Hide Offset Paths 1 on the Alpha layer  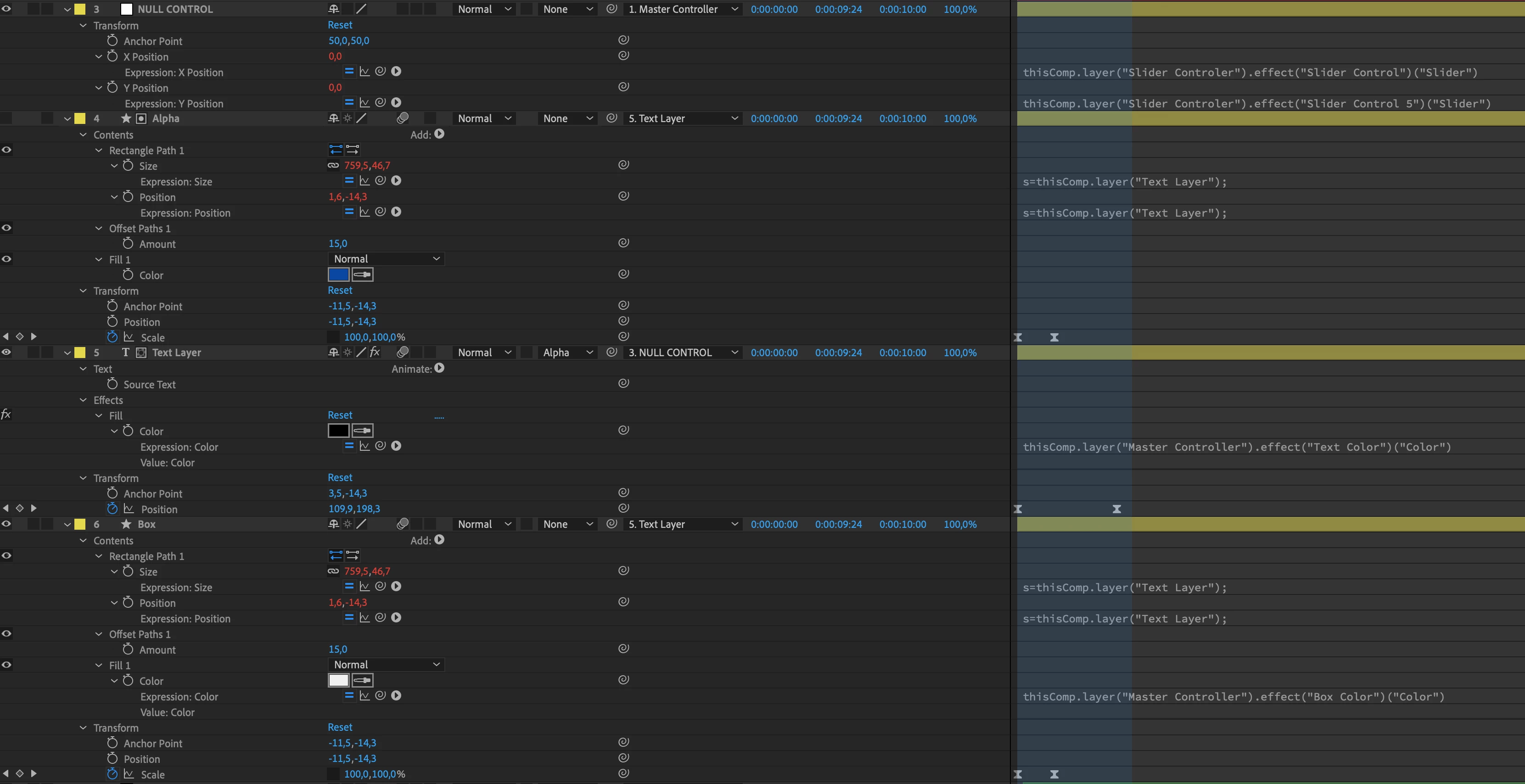pyautogui.click(x=6, y=228)
